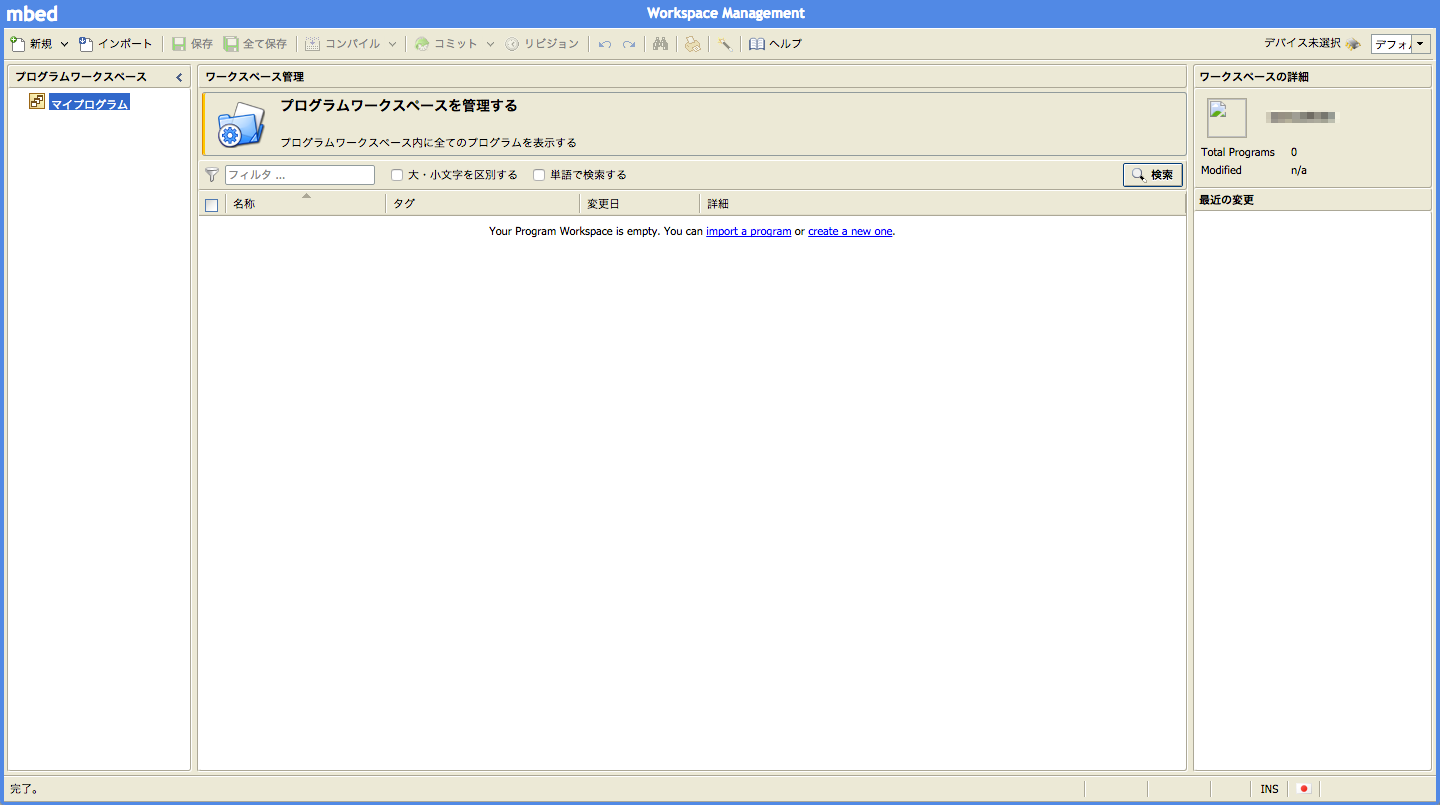Toggle the select-all checkbox in the header row
This screenshot has width=1440, height=805.
click(211, 204)
